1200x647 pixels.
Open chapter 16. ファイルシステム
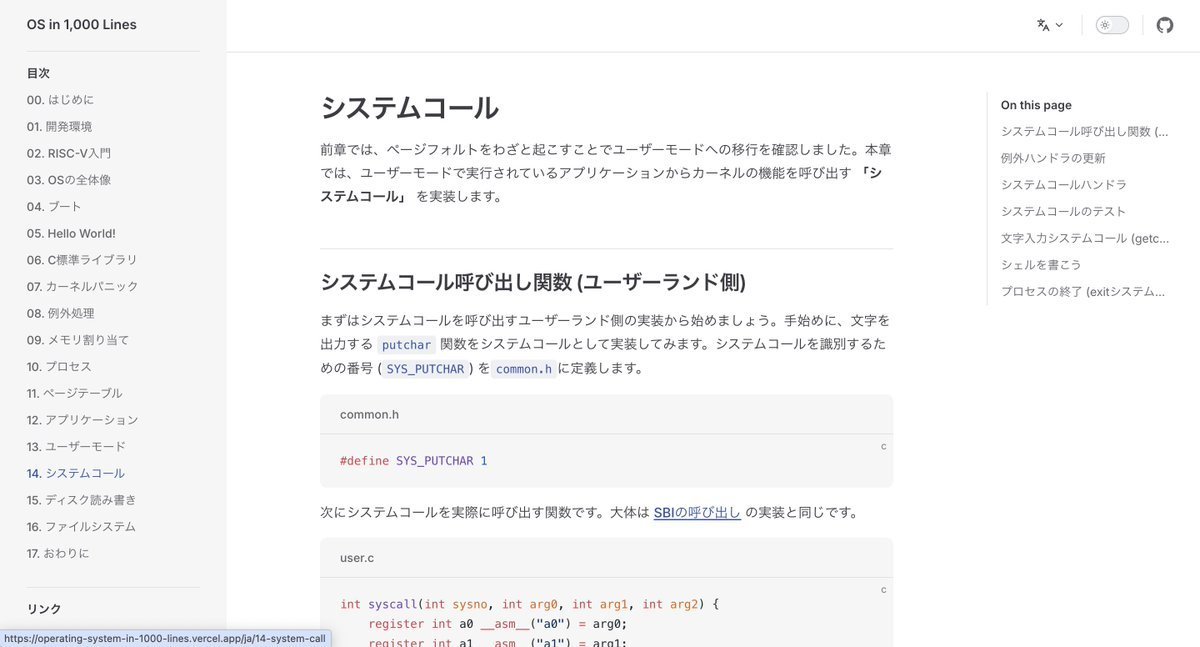click(x=82, y=526)
